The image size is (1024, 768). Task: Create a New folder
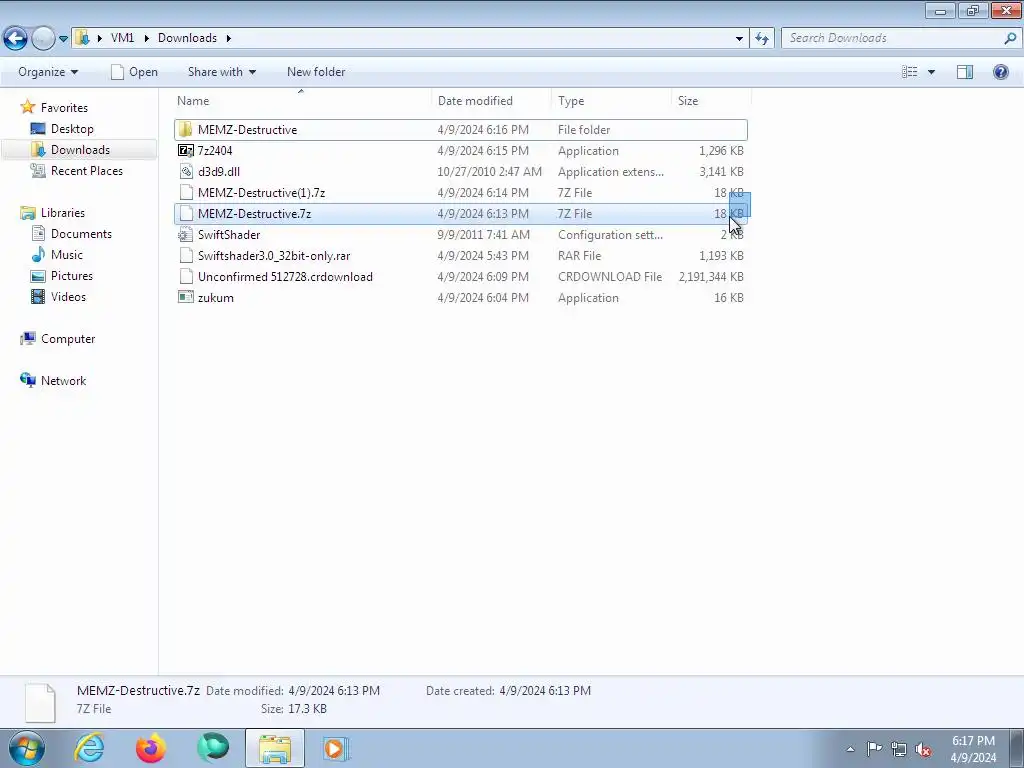(316, 72)
